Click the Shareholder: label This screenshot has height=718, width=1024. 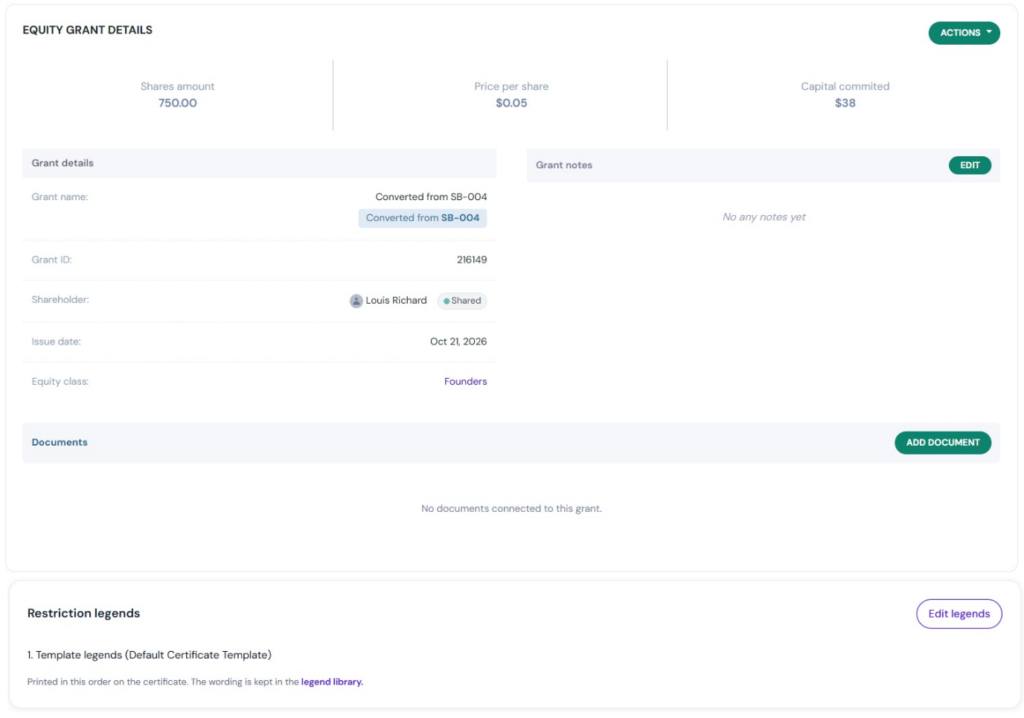(x=60, y=300)
